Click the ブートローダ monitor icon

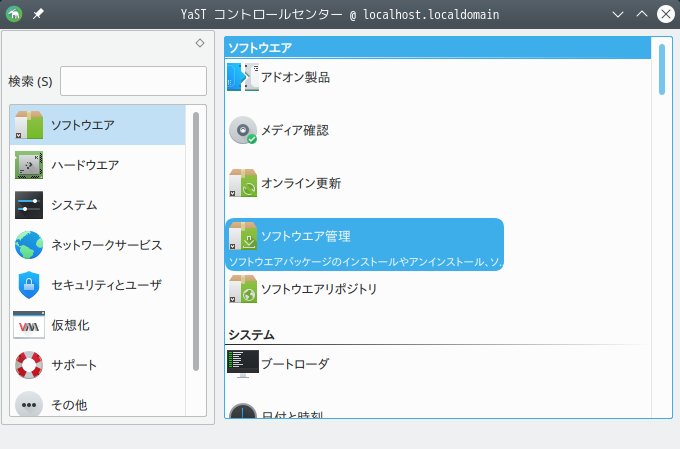(243, 364)
